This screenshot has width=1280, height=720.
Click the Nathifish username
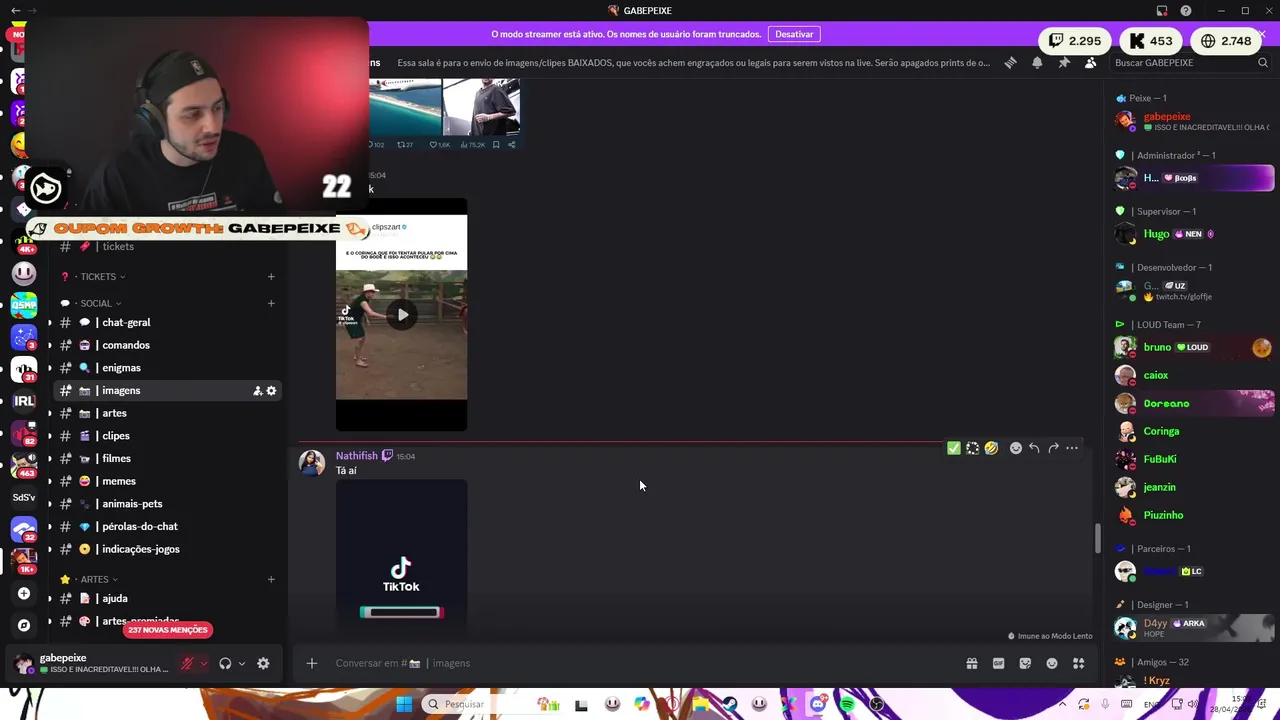(x=356, y=456)
